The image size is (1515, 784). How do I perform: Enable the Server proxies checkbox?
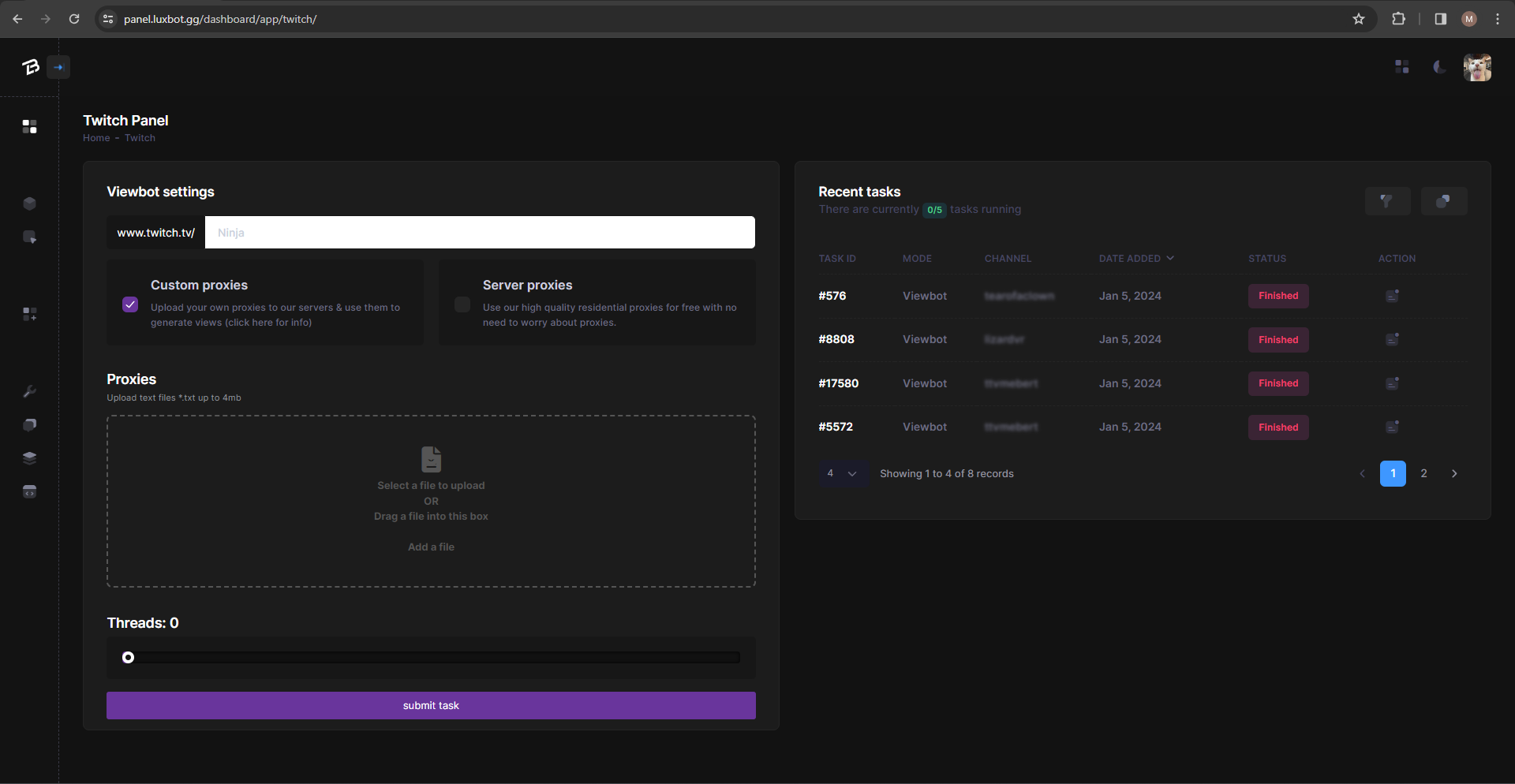[462, 304]
